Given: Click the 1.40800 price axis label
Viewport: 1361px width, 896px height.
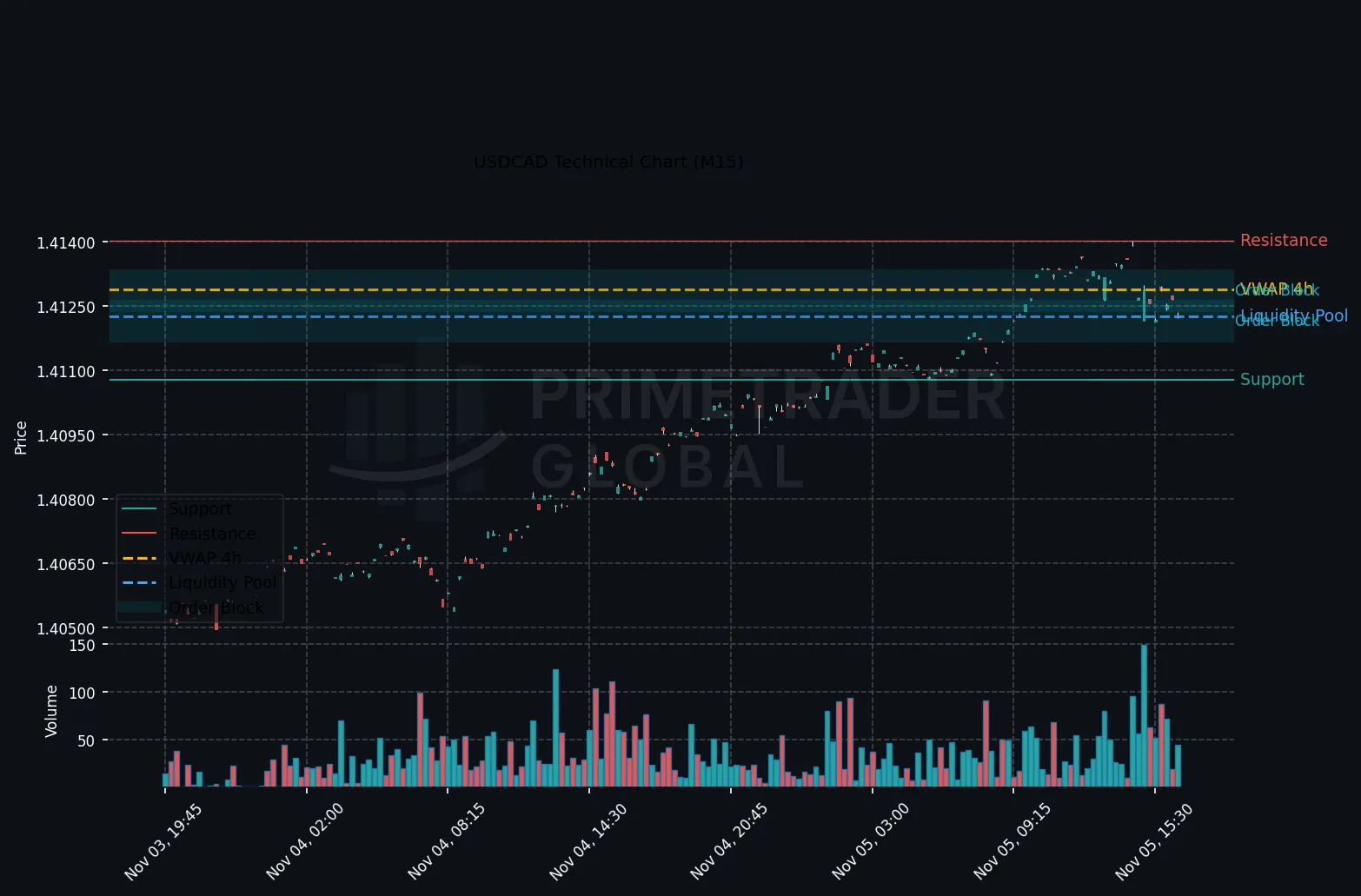Looking at the screenshot, I should point(66,500).
